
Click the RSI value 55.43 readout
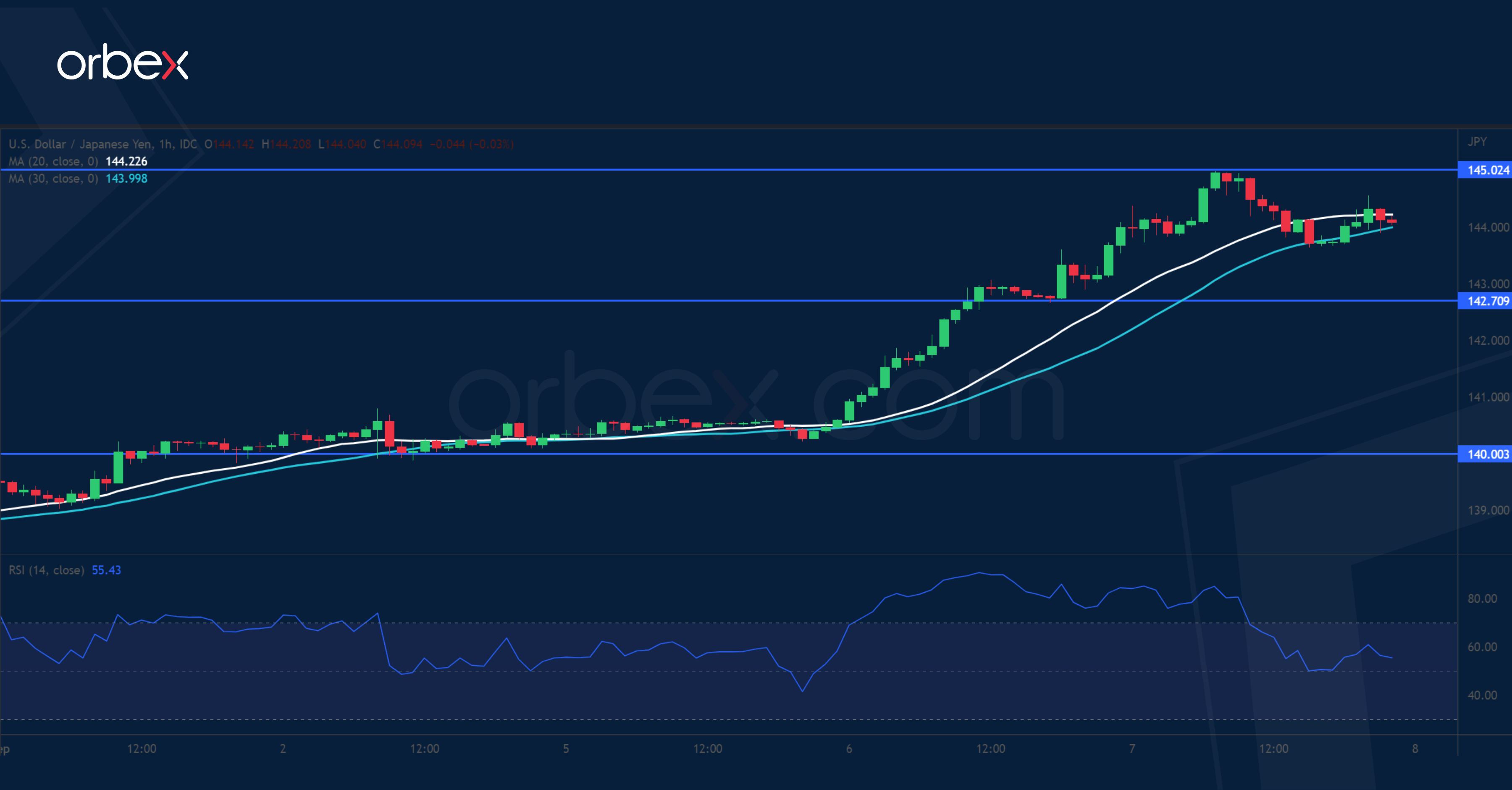106,570
